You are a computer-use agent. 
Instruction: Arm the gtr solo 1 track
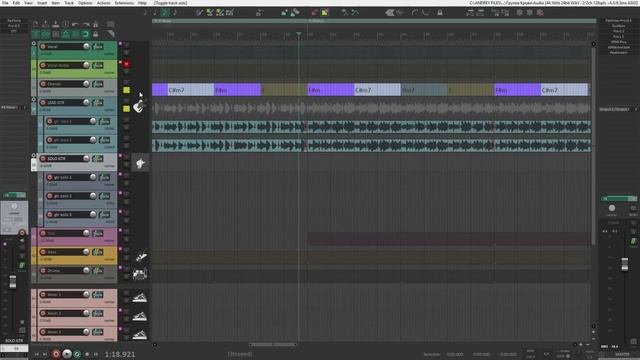point(50,177)
